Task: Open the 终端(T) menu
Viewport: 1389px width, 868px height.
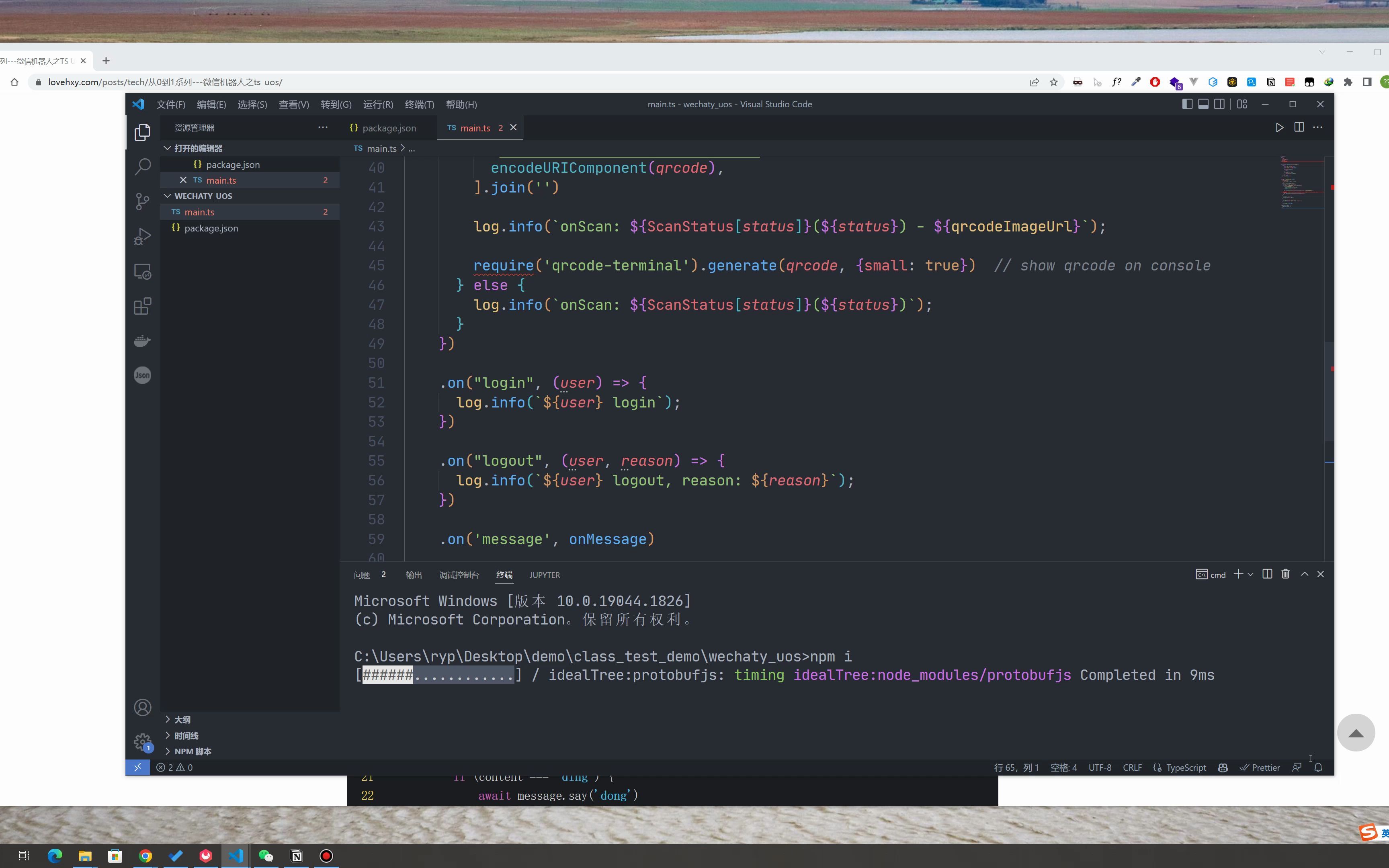Action: [420, 104]
